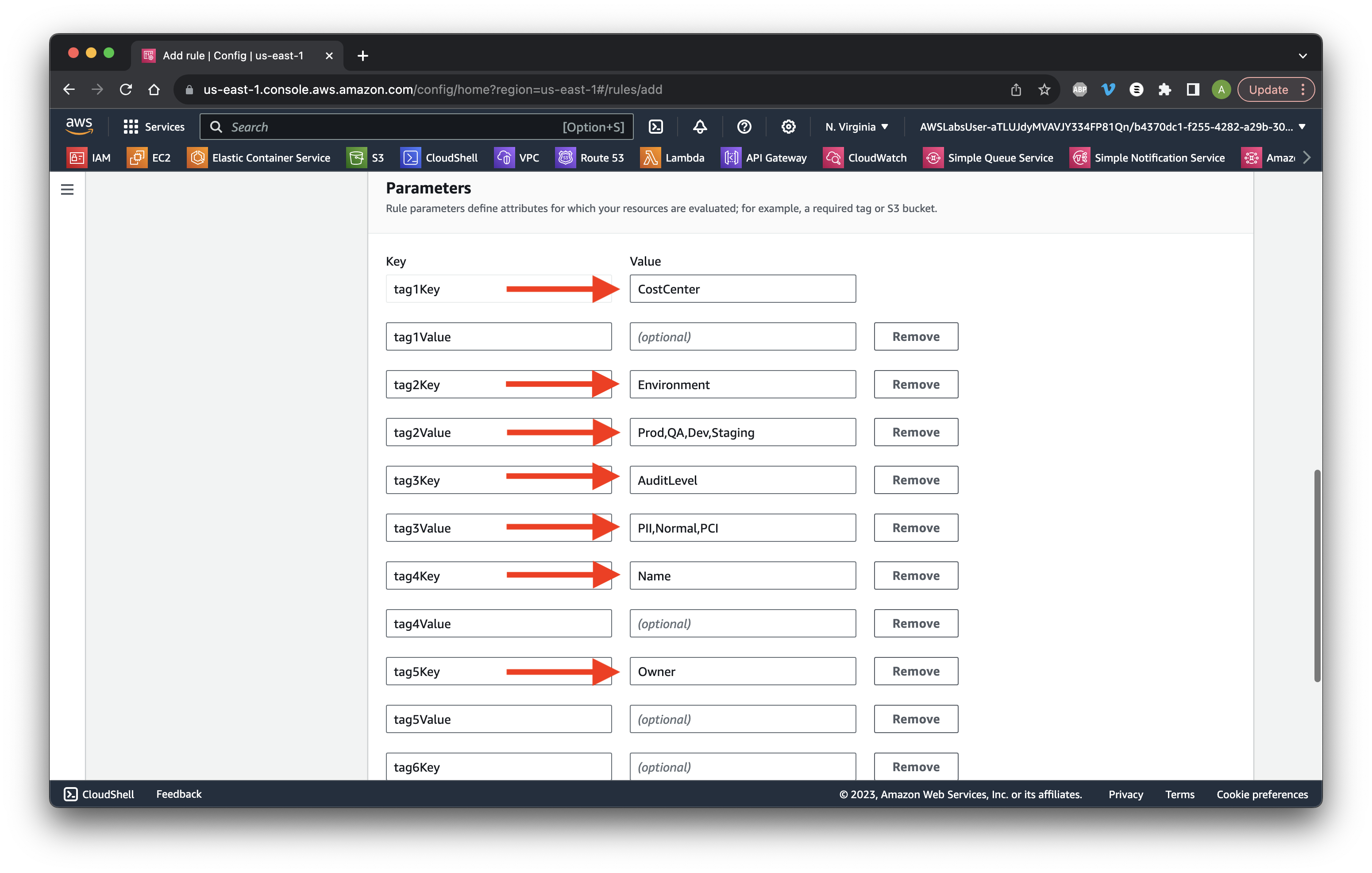Open the Privacy link
This screenshot has height=873, width=1372.
(1125, 794)
